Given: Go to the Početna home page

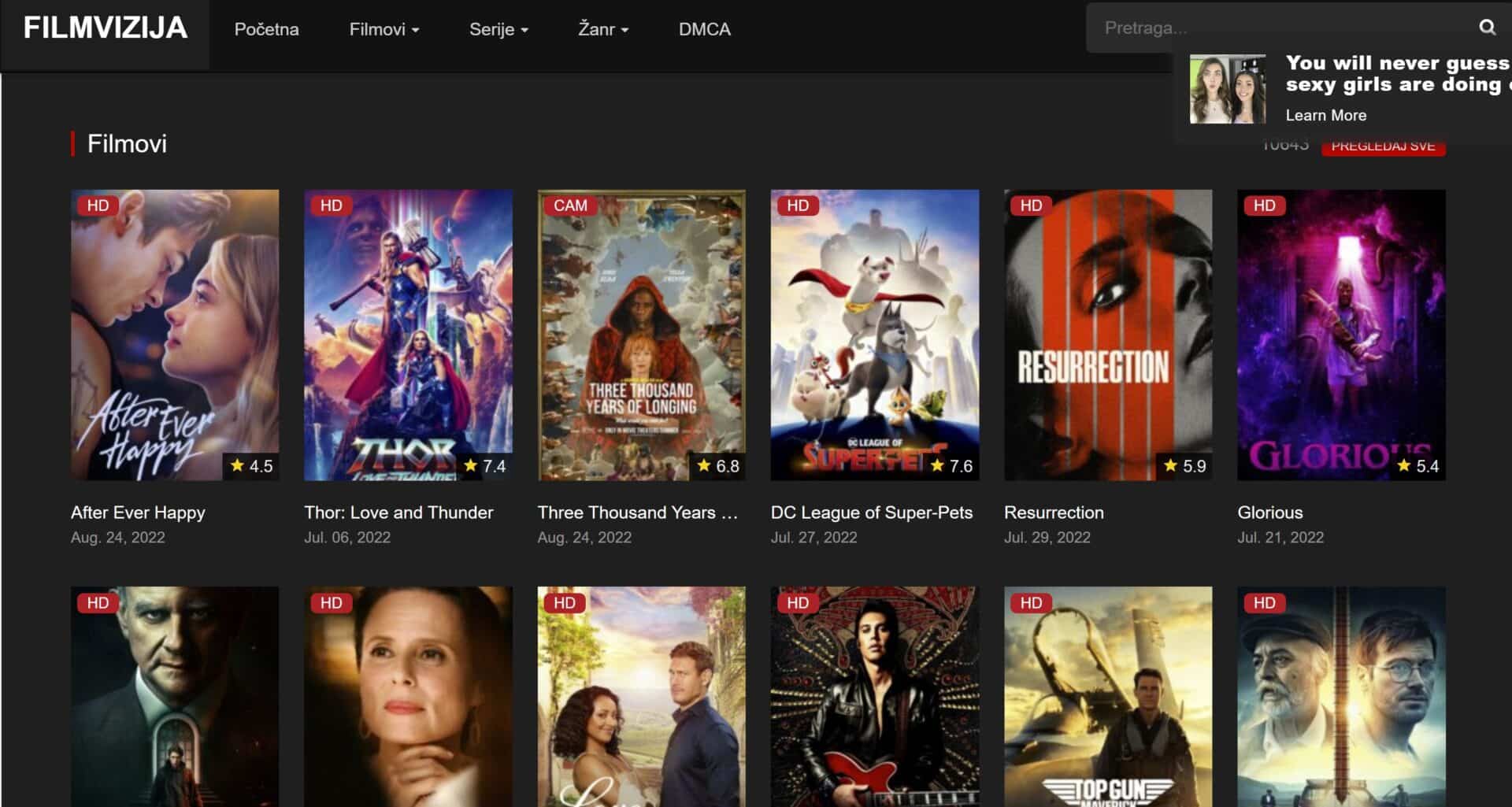Looking at the screenshot, I should pyautogui.click(x=266, y=29).
